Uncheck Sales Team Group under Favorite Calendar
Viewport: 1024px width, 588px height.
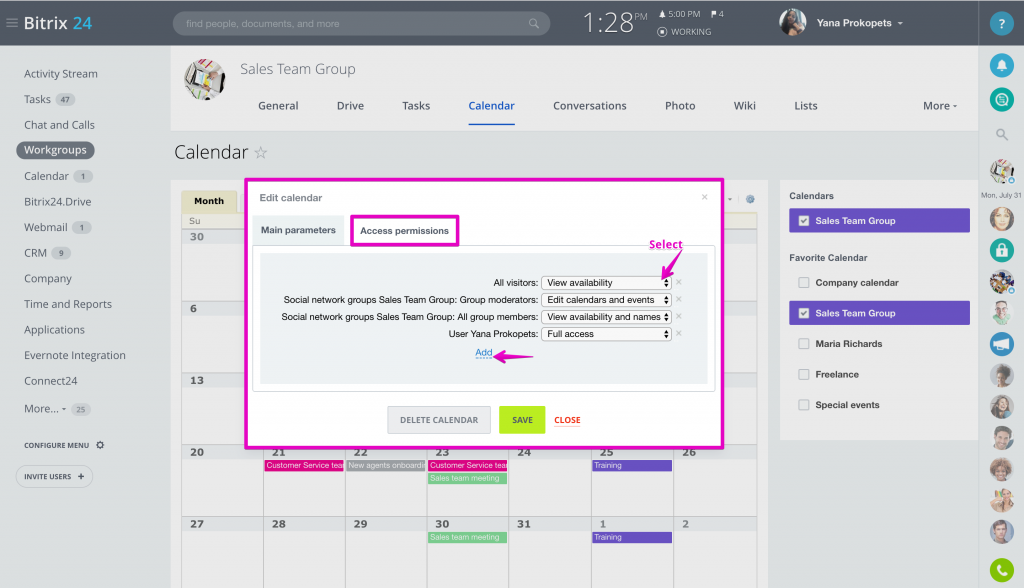pyautogui.click(x=804, y=313)
